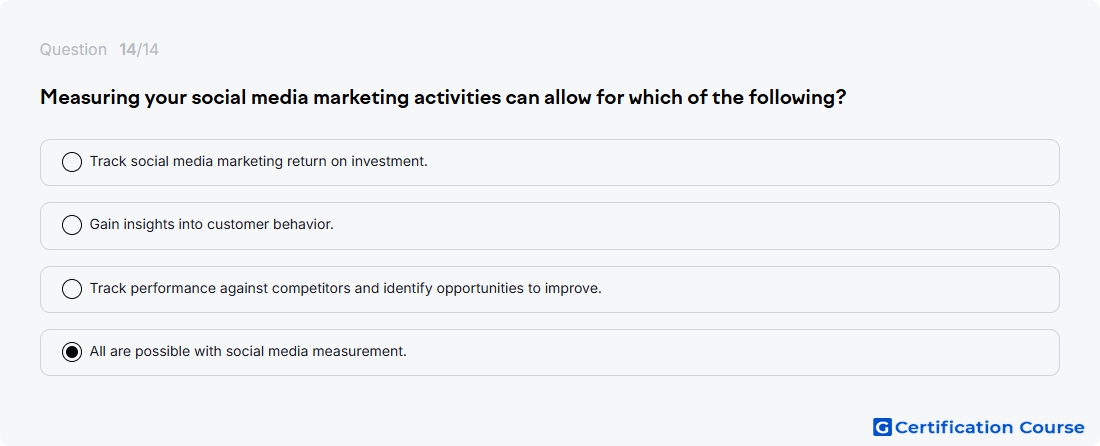
Task: Click the text 'Track social media marketing return on investment.'
Action: [x=258, y=161]
